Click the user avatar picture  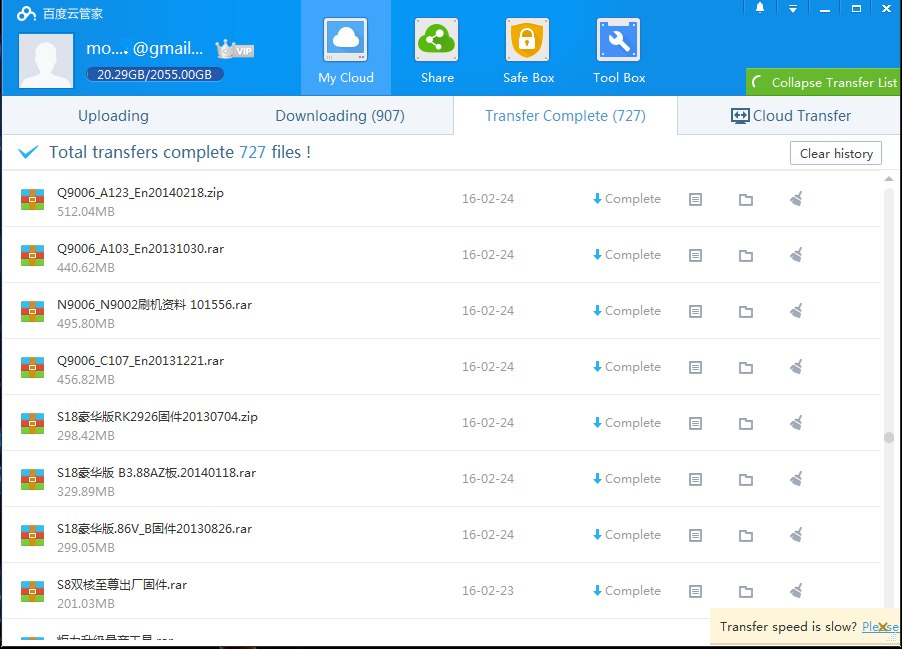[46, 60]
